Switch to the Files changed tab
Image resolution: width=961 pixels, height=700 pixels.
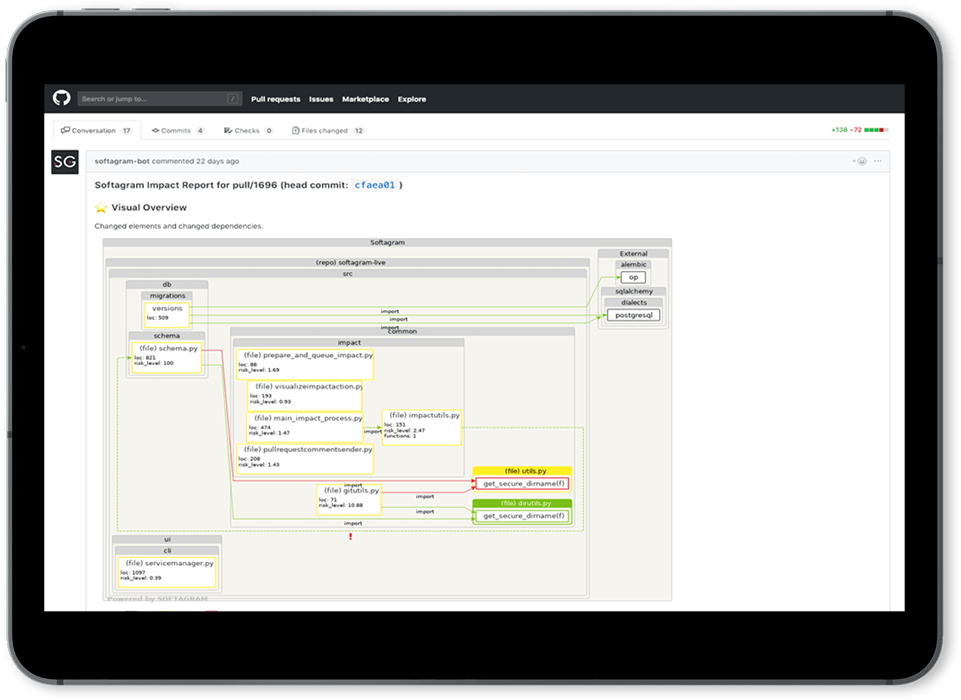click(x=322, y=130)
